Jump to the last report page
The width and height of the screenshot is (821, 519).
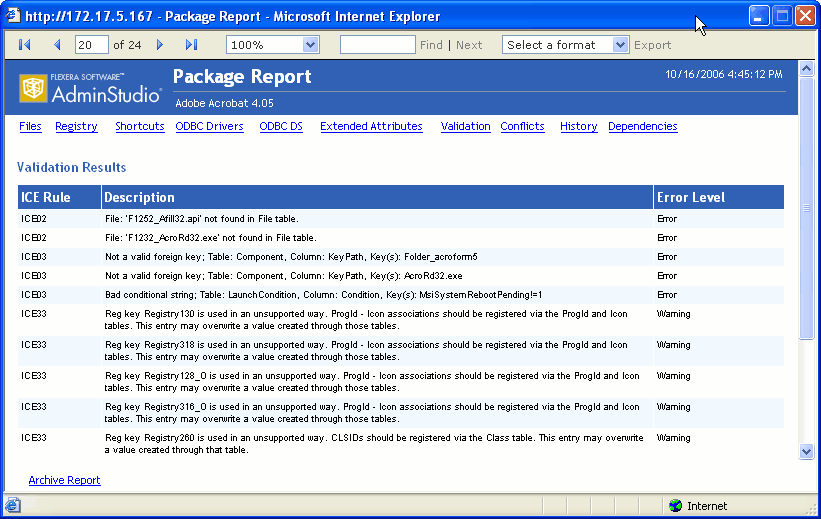192,45
